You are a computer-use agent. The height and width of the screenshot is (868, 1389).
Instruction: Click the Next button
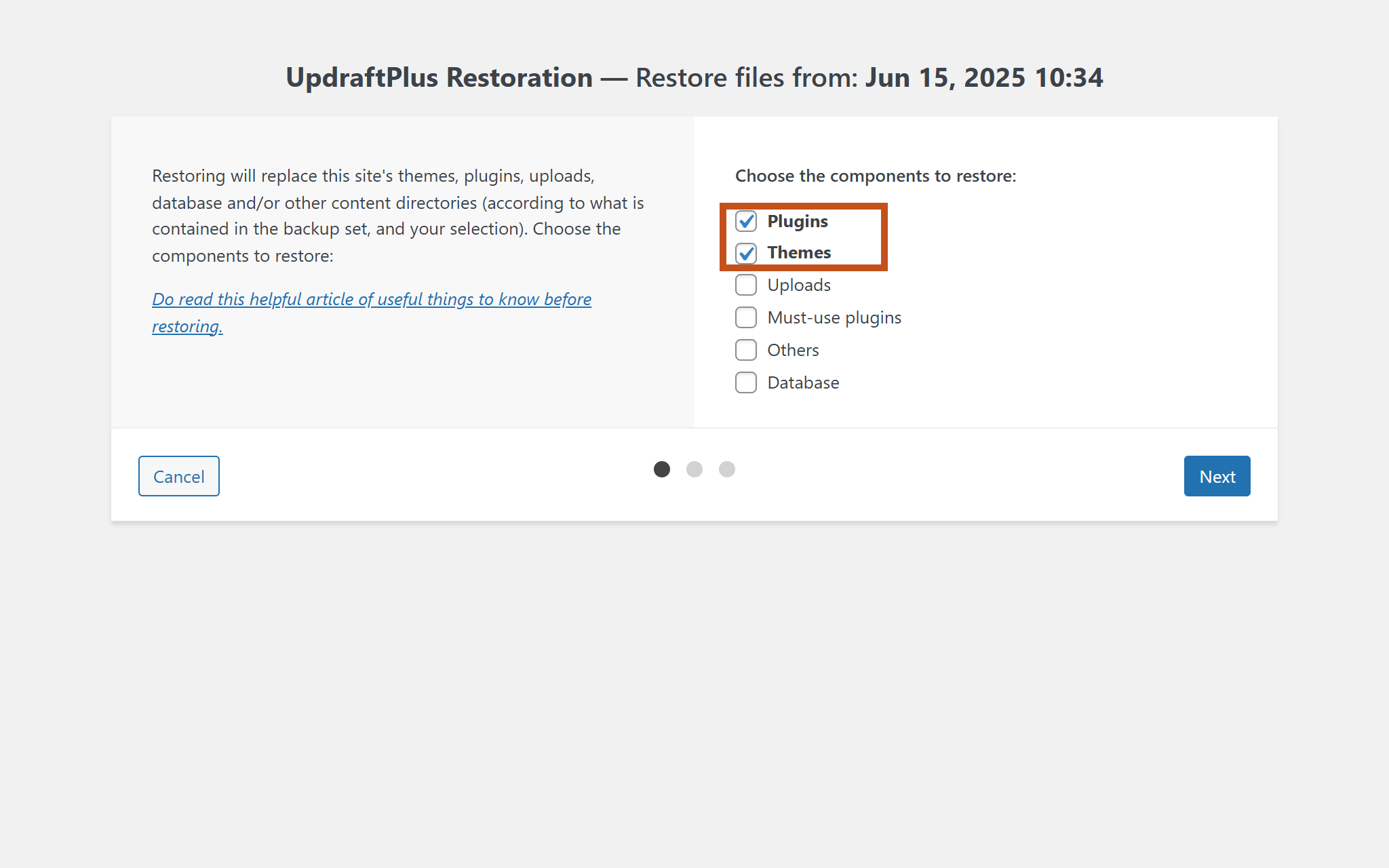tap(1217, 476)
